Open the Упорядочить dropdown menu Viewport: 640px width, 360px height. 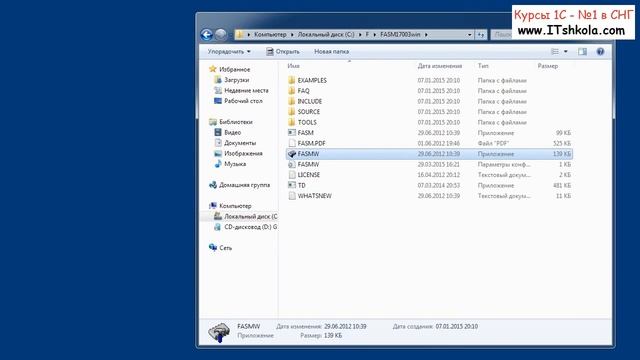pyautogui.click(x=229, y=51)
